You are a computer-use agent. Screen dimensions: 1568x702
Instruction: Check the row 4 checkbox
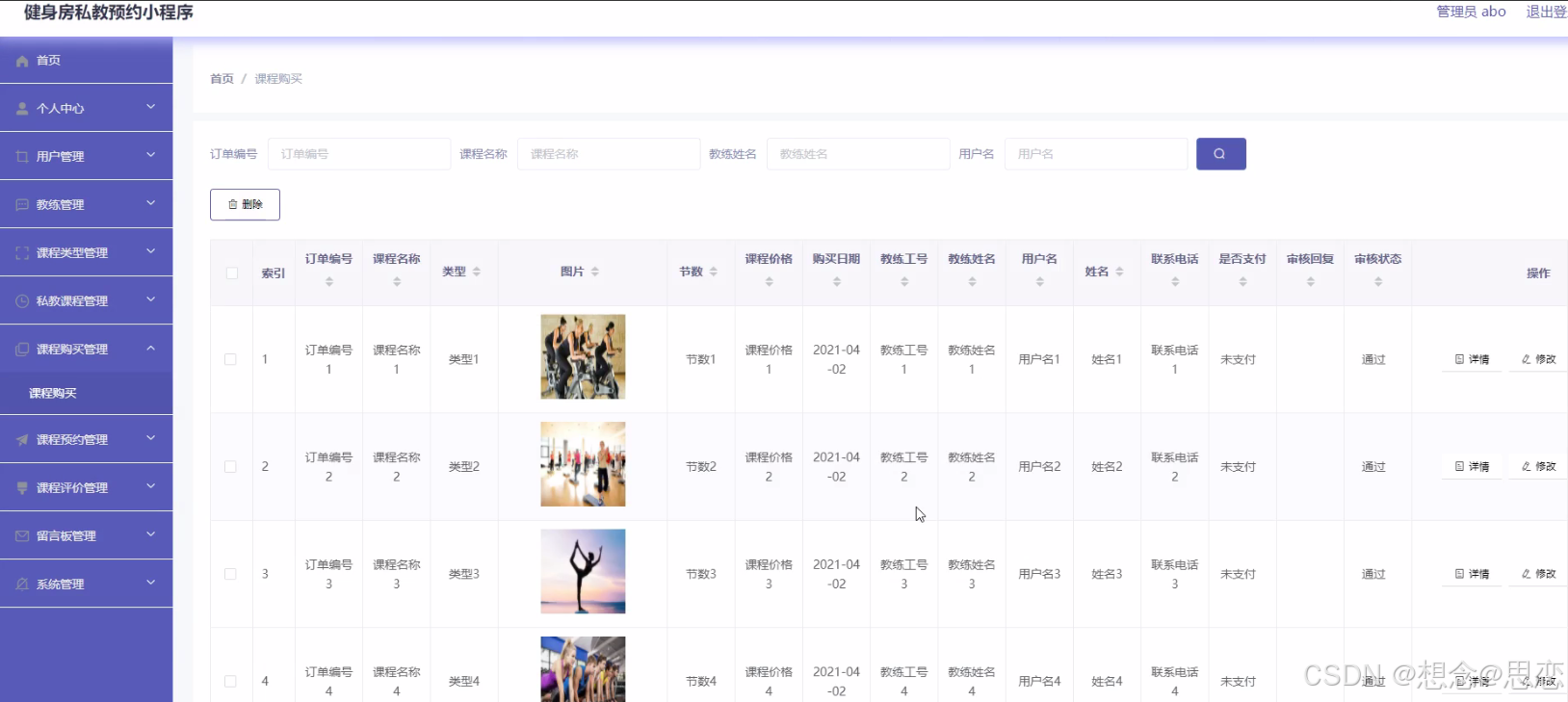pos(230,682)
